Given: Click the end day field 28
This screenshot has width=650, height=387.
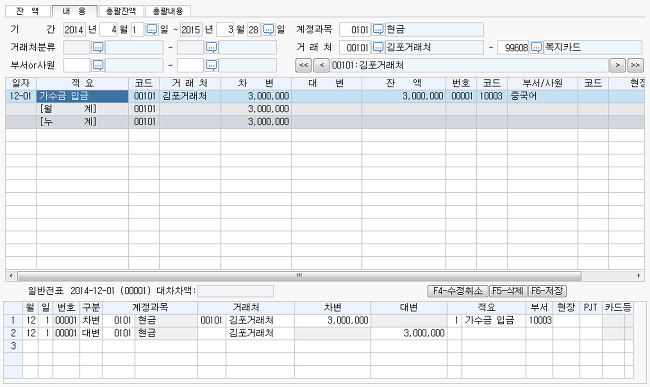Looking at the screenshot, I should [254, 29].
